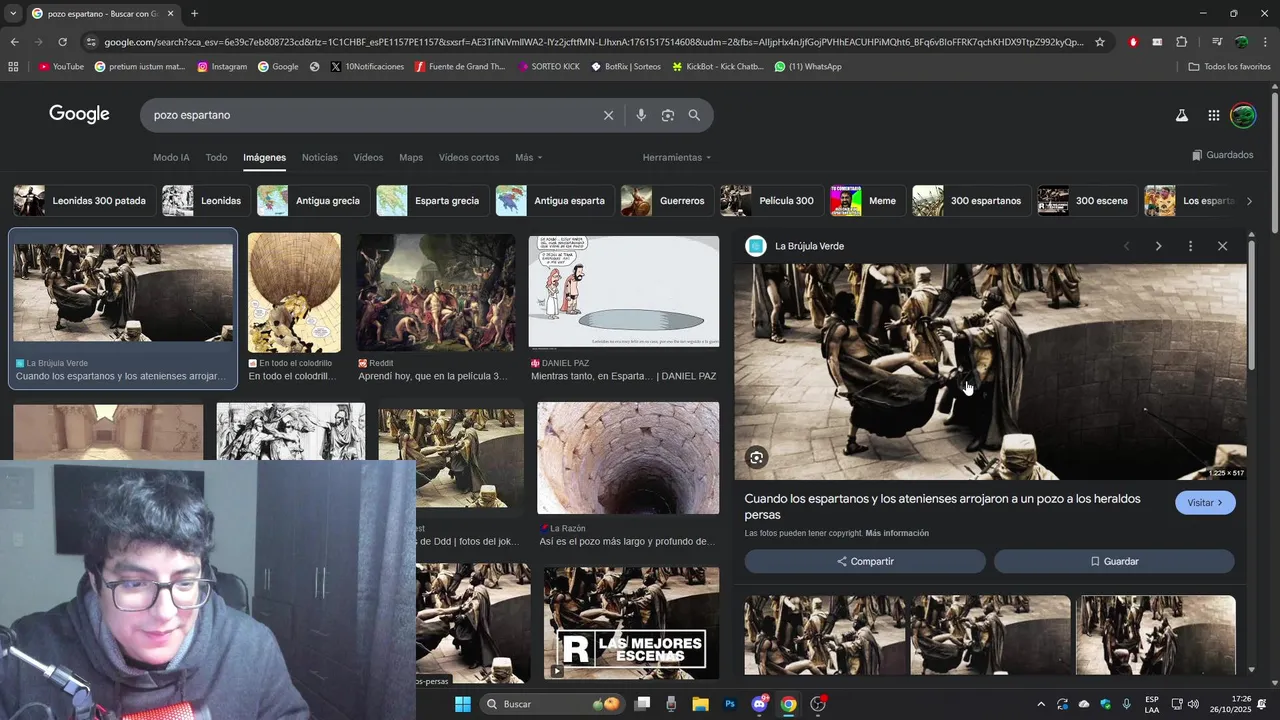Viewport: 1280px width, 720px height.
Task: Open volume control in system tray
Action: coord(1193,704)
